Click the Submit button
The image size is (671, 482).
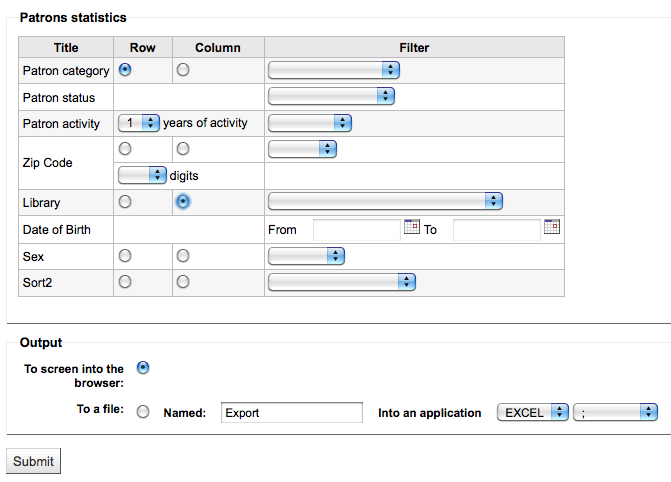(x=33, y=461)
